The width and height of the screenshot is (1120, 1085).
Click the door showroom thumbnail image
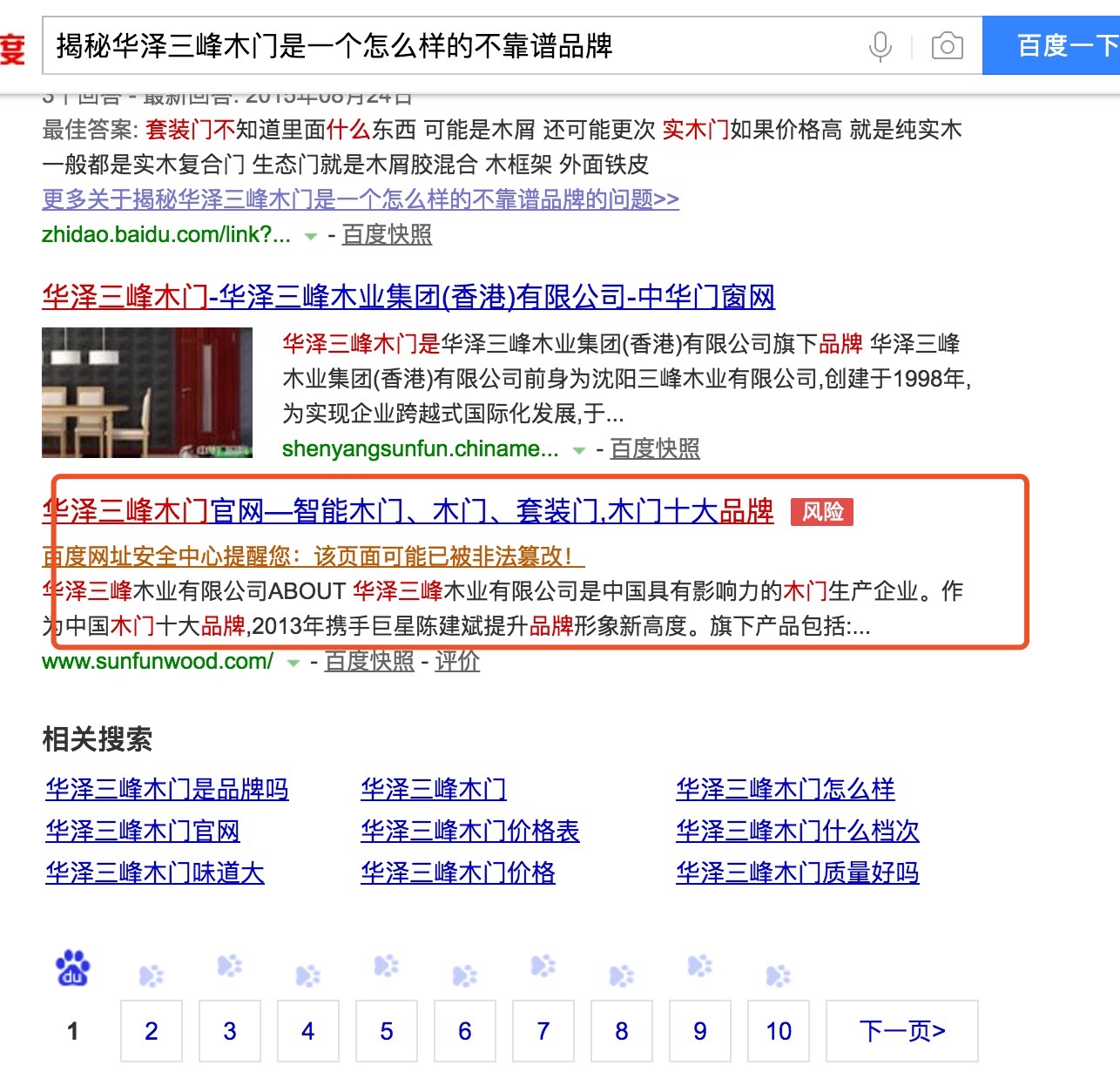coord(147,393)
